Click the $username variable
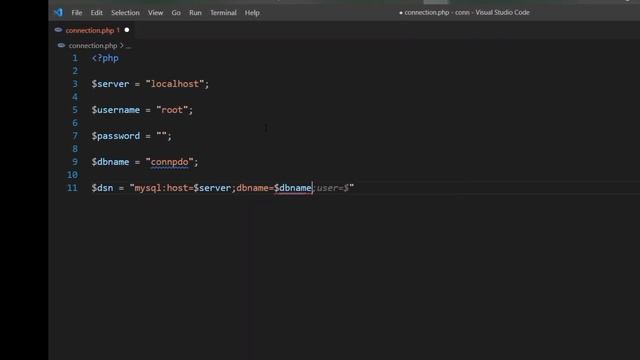The height and width of the screenshot is (360, 640). tap(116, 110)
